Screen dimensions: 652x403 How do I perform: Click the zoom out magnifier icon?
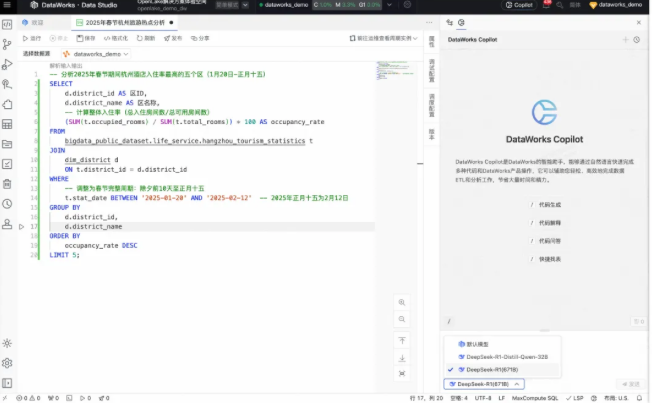(402, 320)
